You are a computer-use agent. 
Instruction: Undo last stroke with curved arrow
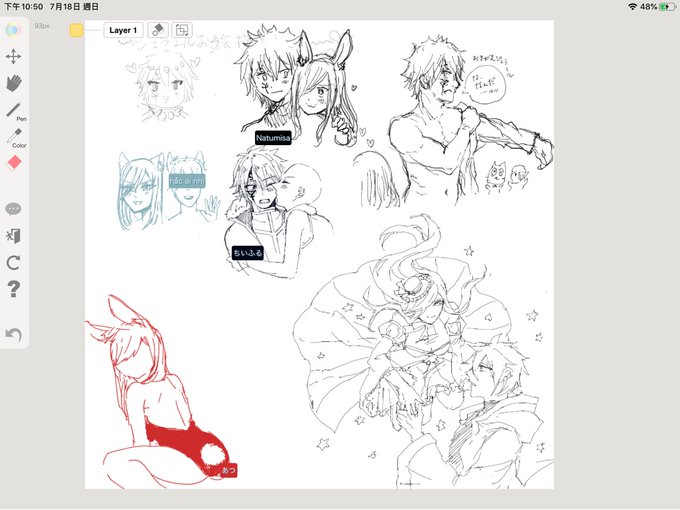(x=13, y=334)
